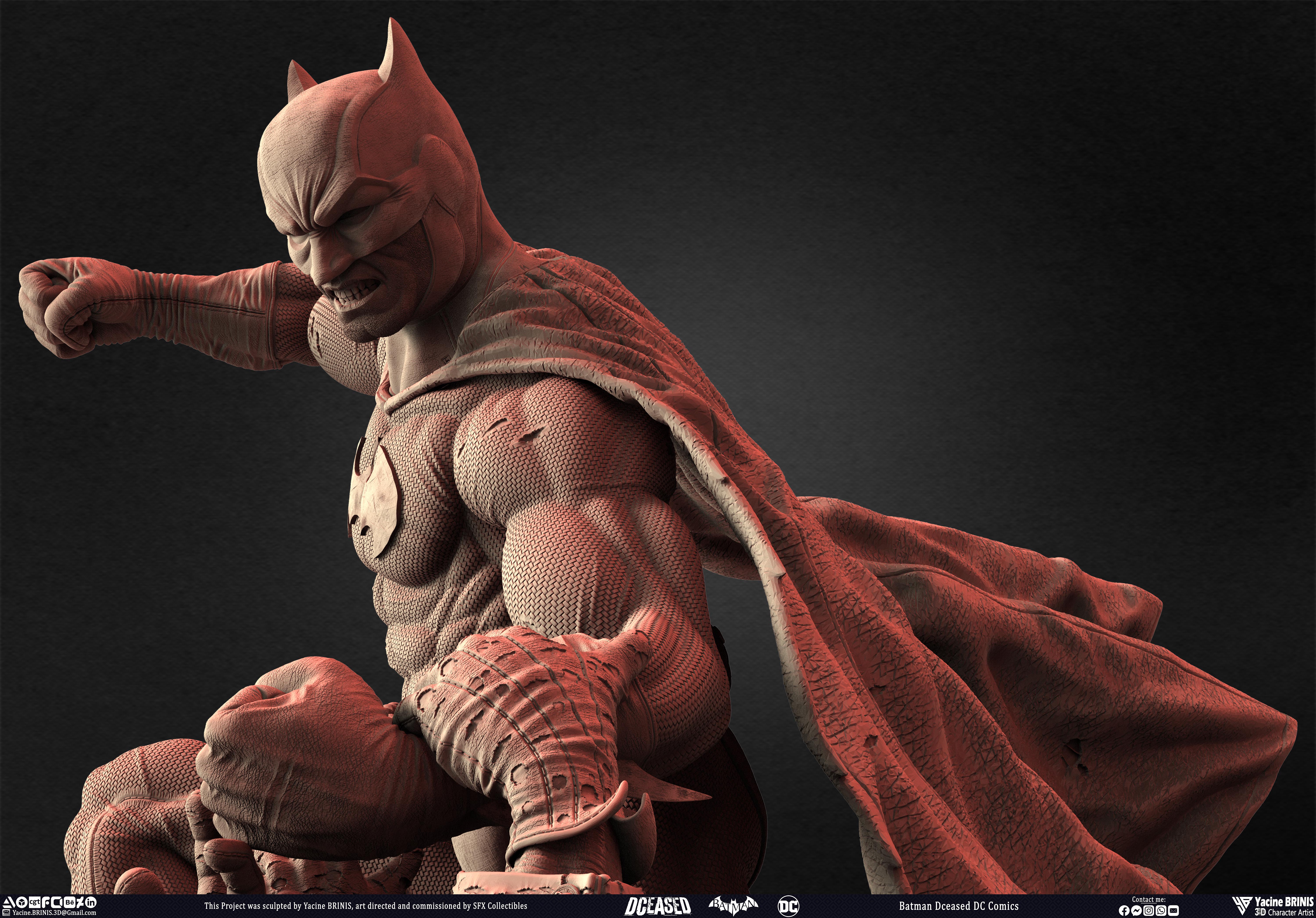This screenshot has width=1316, height=918.
Task: Click the DeviantArt slash logo icon
Action: coord(80,902)
